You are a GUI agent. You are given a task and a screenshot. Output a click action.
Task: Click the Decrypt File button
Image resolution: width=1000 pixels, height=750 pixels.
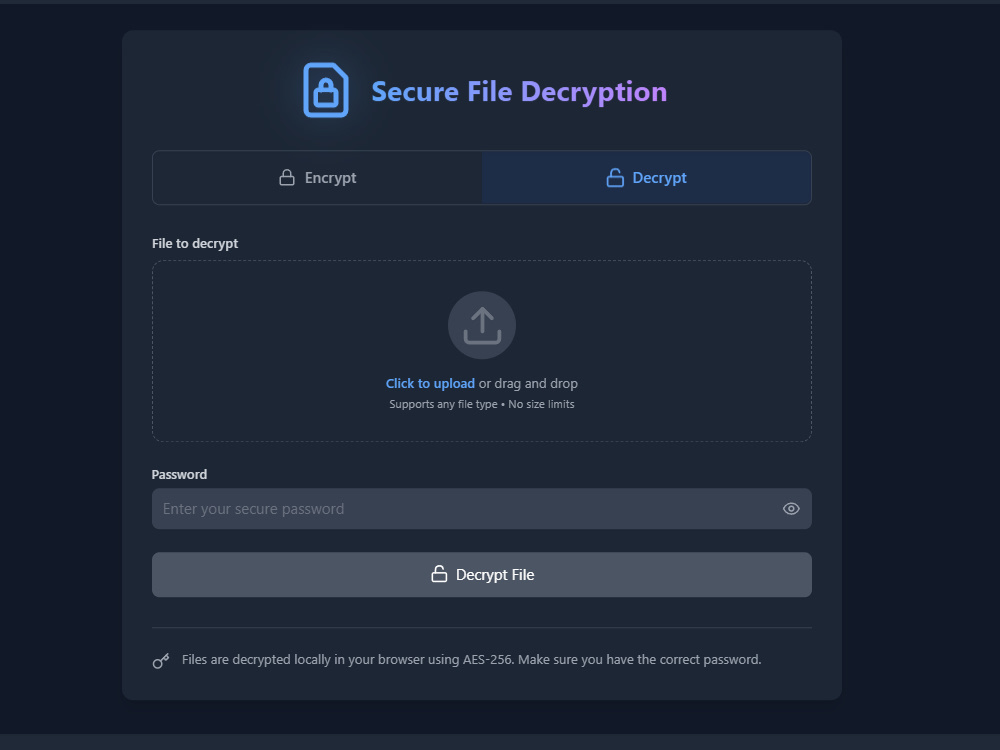pyautogui.click(x=482, y=575)
